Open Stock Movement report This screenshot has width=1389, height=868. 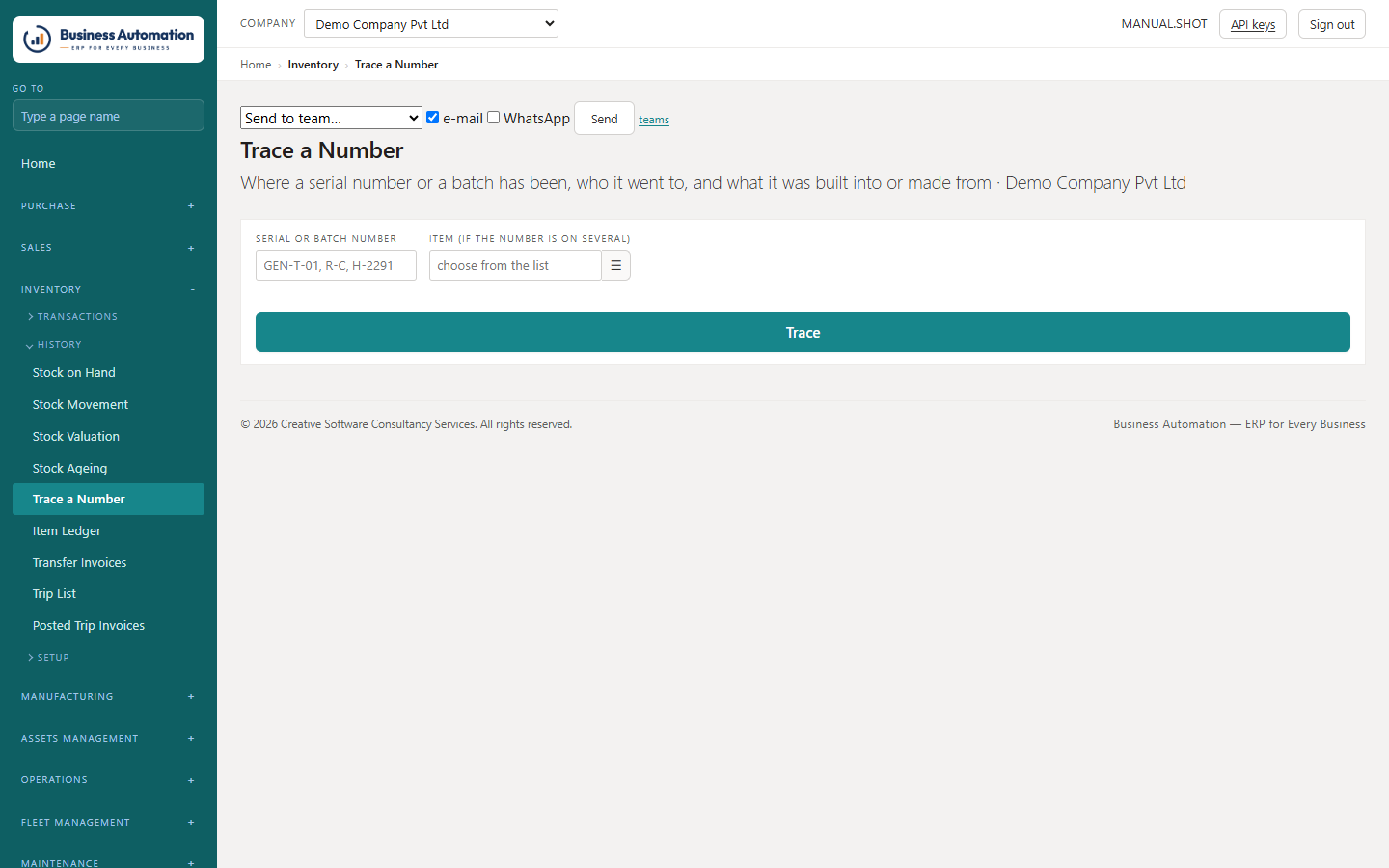click(x=108, y=404)
